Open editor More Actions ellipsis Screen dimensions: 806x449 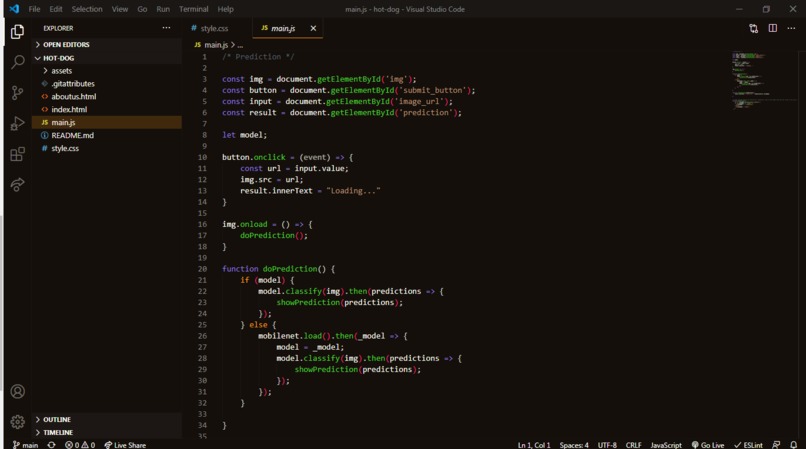pos(791,28)
